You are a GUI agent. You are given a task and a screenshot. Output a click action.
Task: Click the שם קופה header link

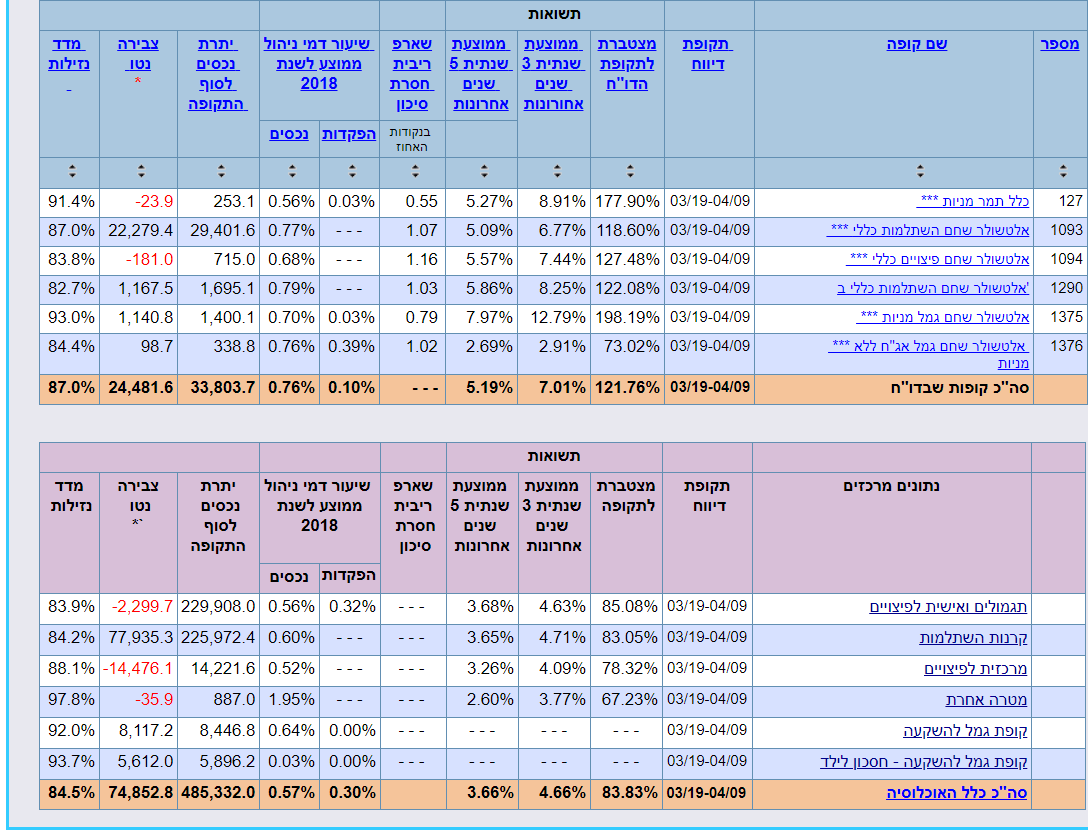(x=917, y=44)
